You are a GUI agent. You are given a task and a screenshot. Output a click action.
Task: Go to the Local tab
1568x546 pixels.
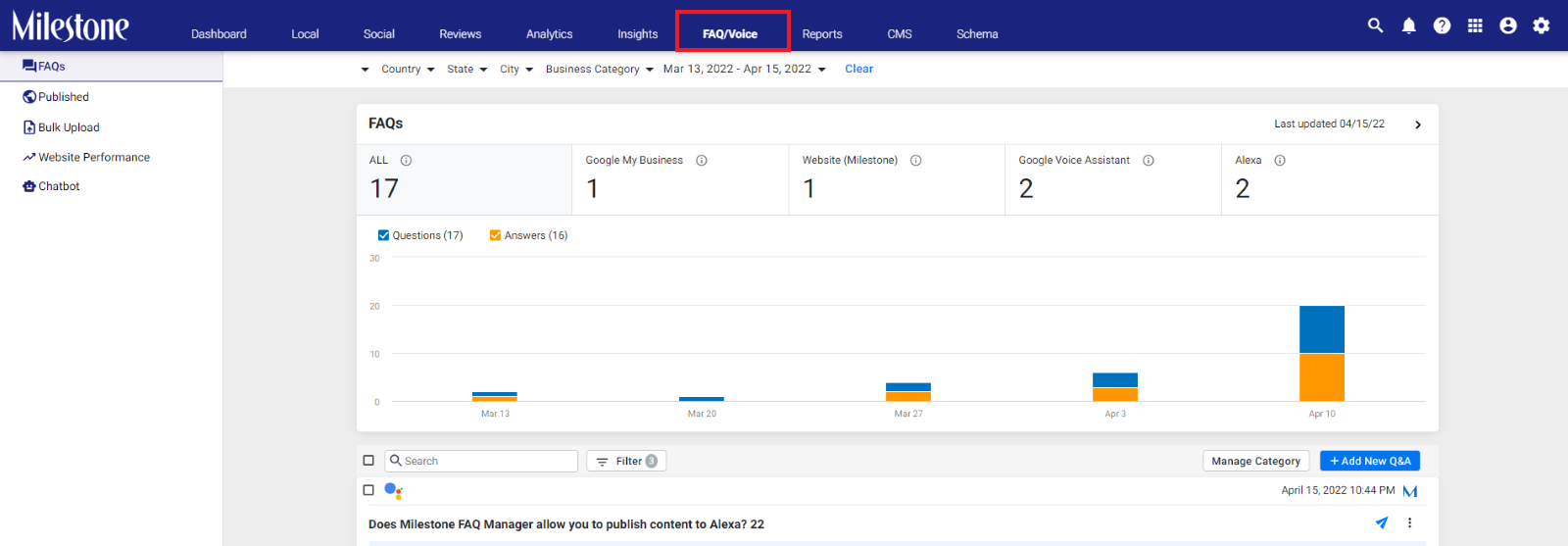pos(305,34)
